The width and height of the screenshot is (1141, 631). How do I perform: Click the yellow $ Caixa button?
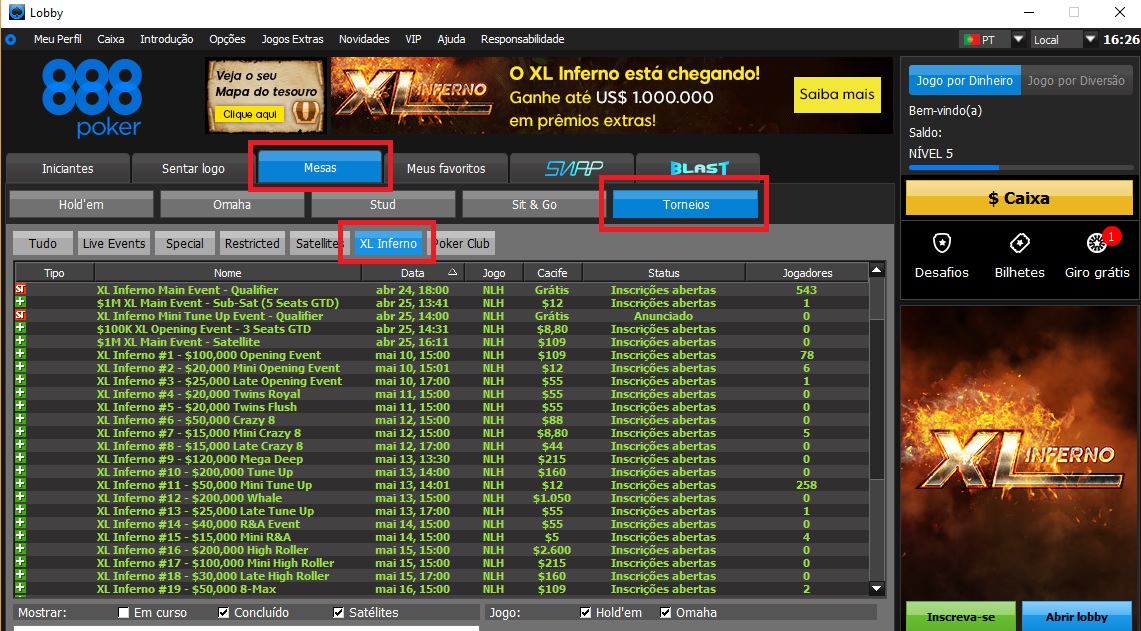(1019, 198)
